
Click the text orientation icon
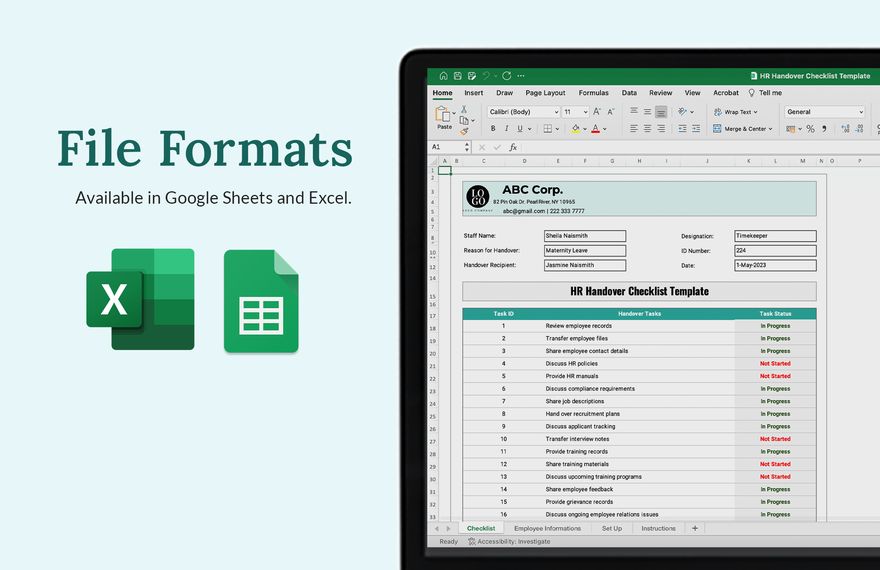coord(682,112)
